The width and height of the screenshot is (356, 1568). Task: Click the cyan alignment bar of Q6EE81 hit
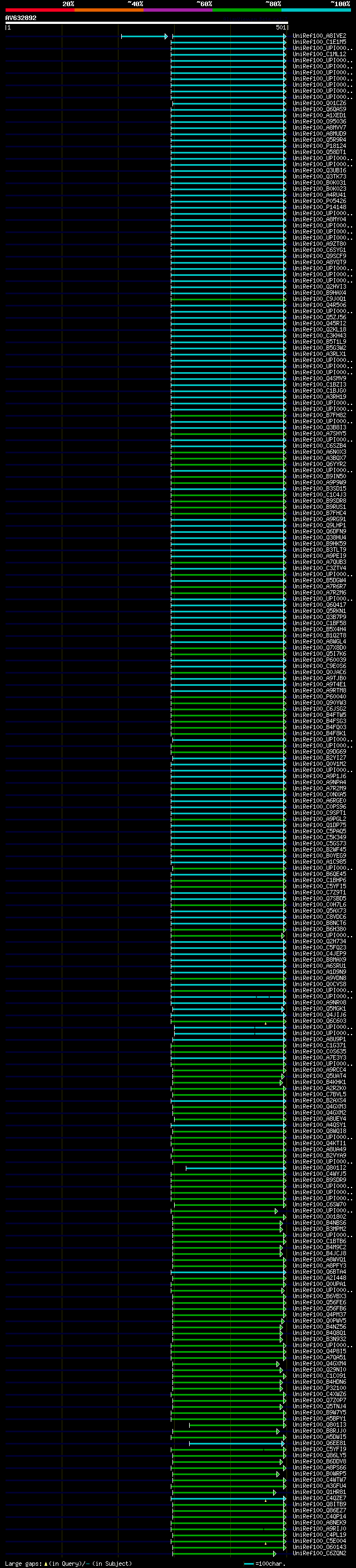coord(237,1443)
